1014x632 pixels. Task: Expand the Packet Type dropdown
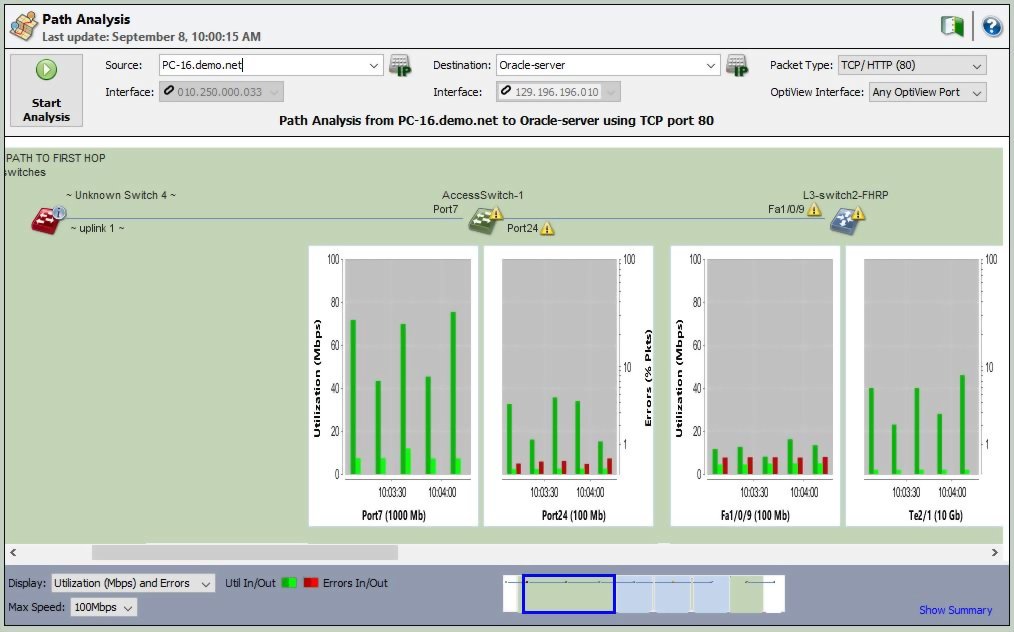pyautogui.click(x=976, y=66)
